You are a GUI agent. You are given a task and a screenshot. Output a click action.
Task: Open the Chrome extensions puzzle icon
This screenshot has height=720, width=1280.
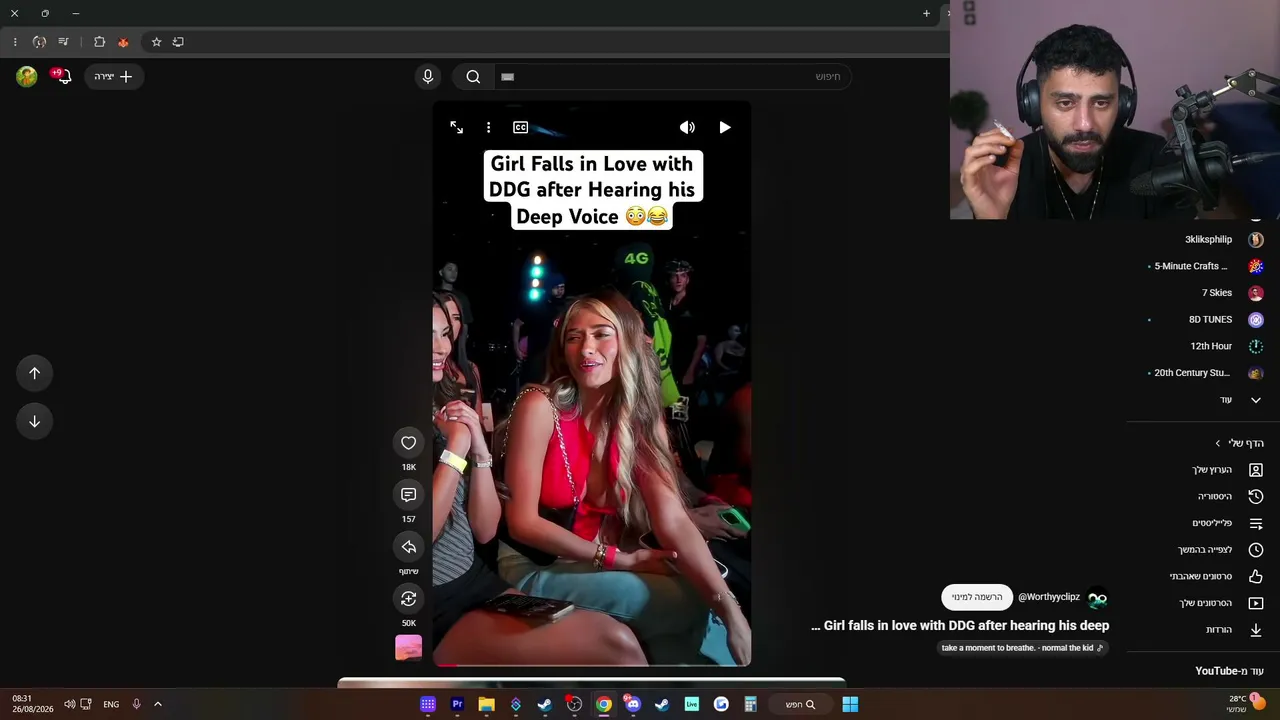point(99,42)
